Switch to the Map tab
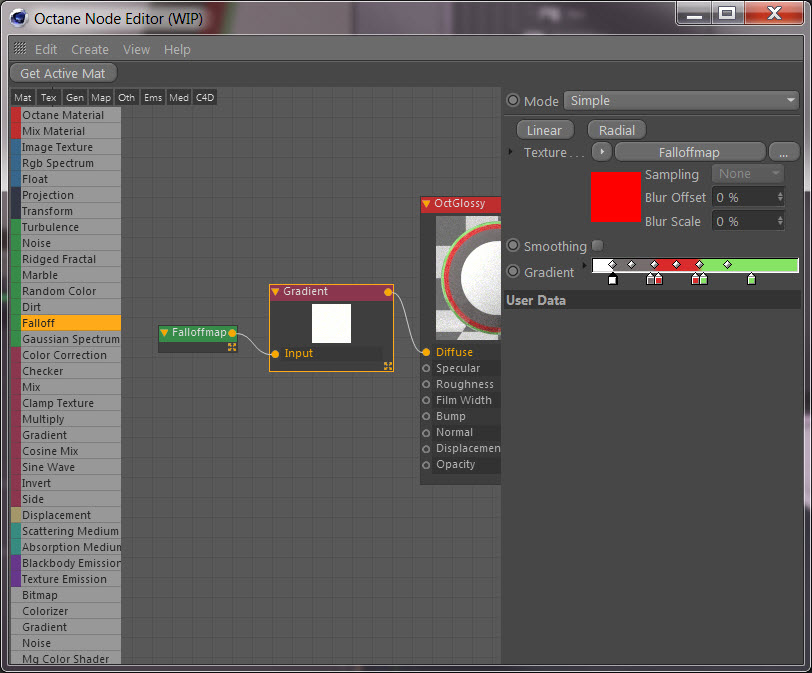The image size is (812, 673). click(x=100, y=97)
